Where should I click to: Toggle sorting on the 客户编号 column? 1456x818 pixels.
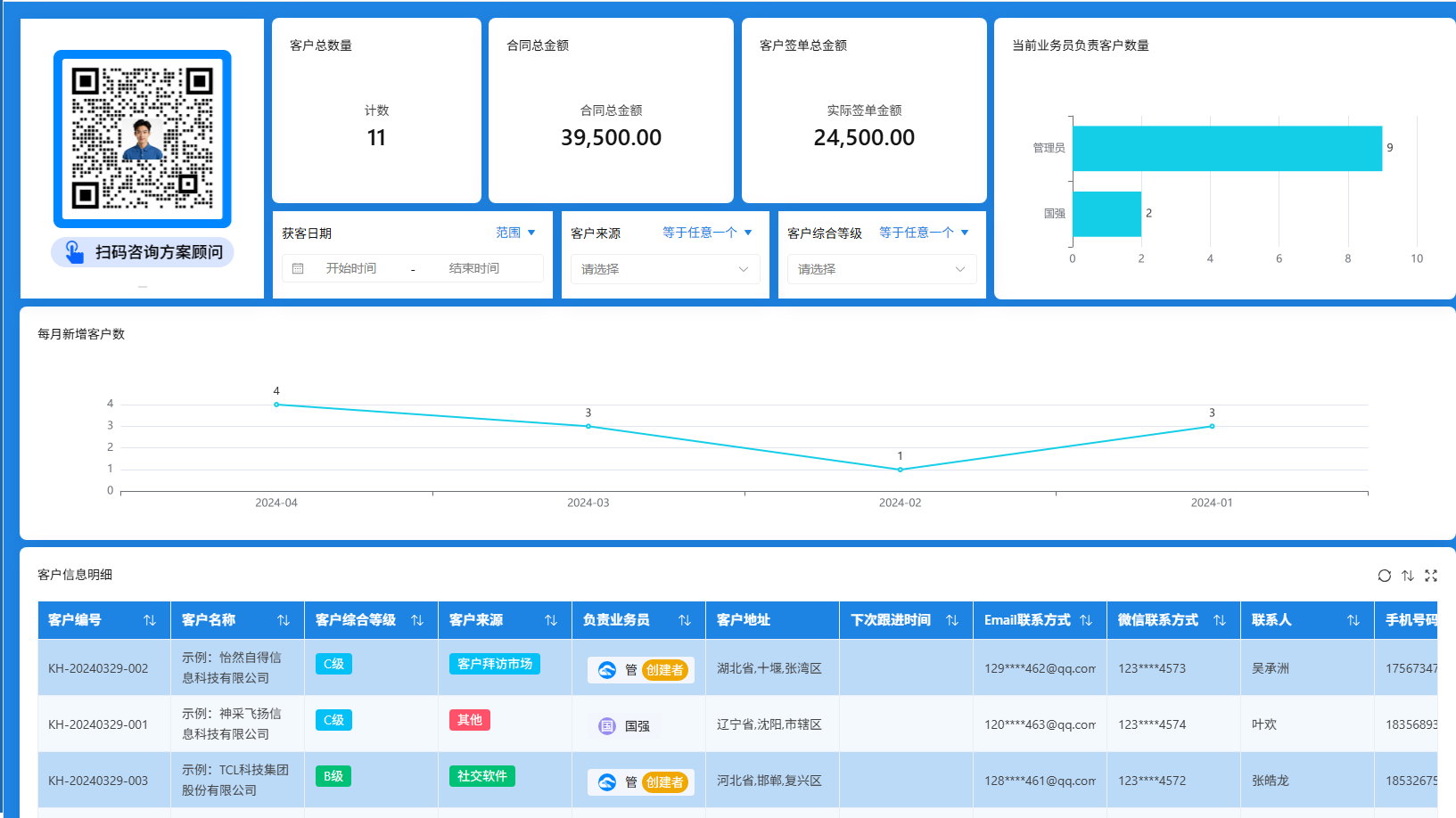pyautogui.click(x=150, y=619)
